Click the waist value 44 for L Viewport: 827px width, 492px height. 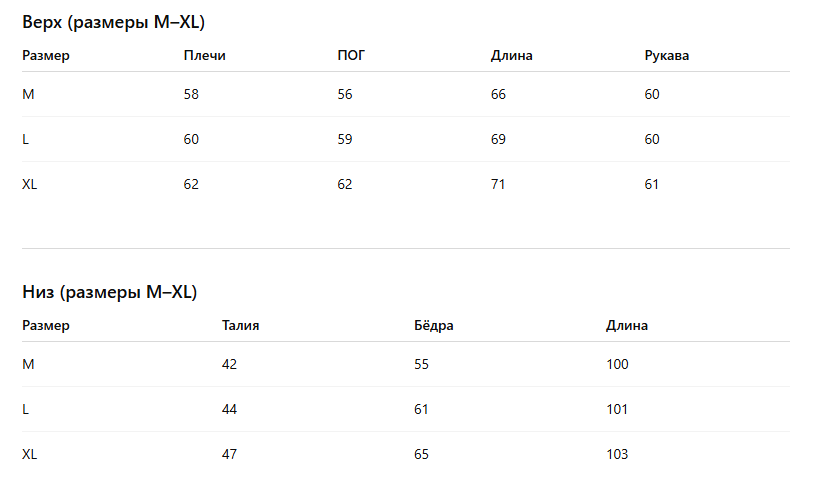point(229,409)
